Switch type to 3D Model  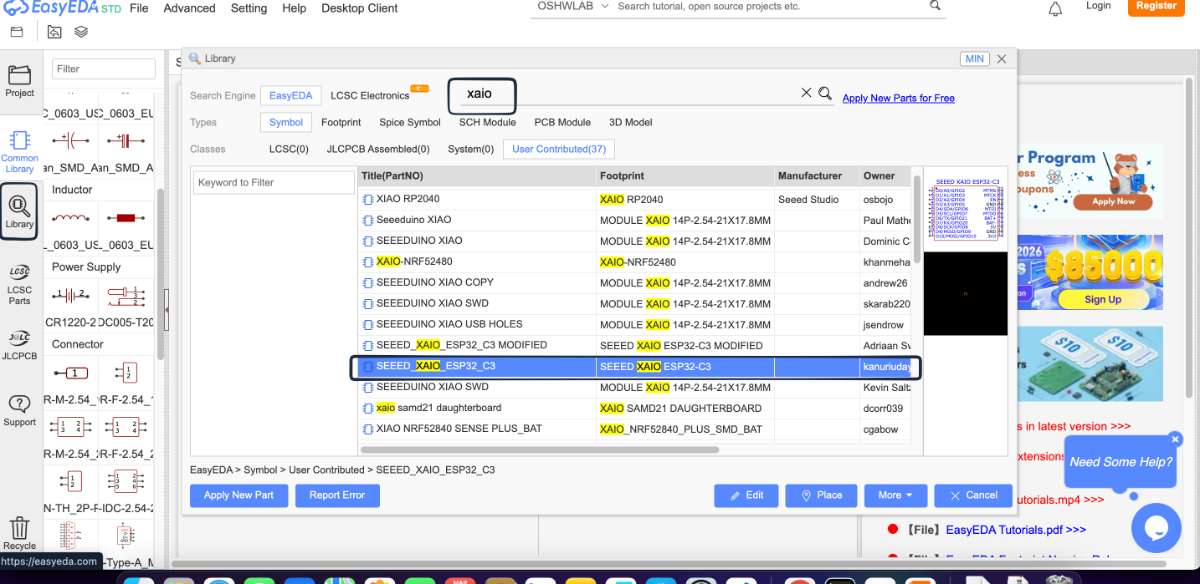[630, 122]
